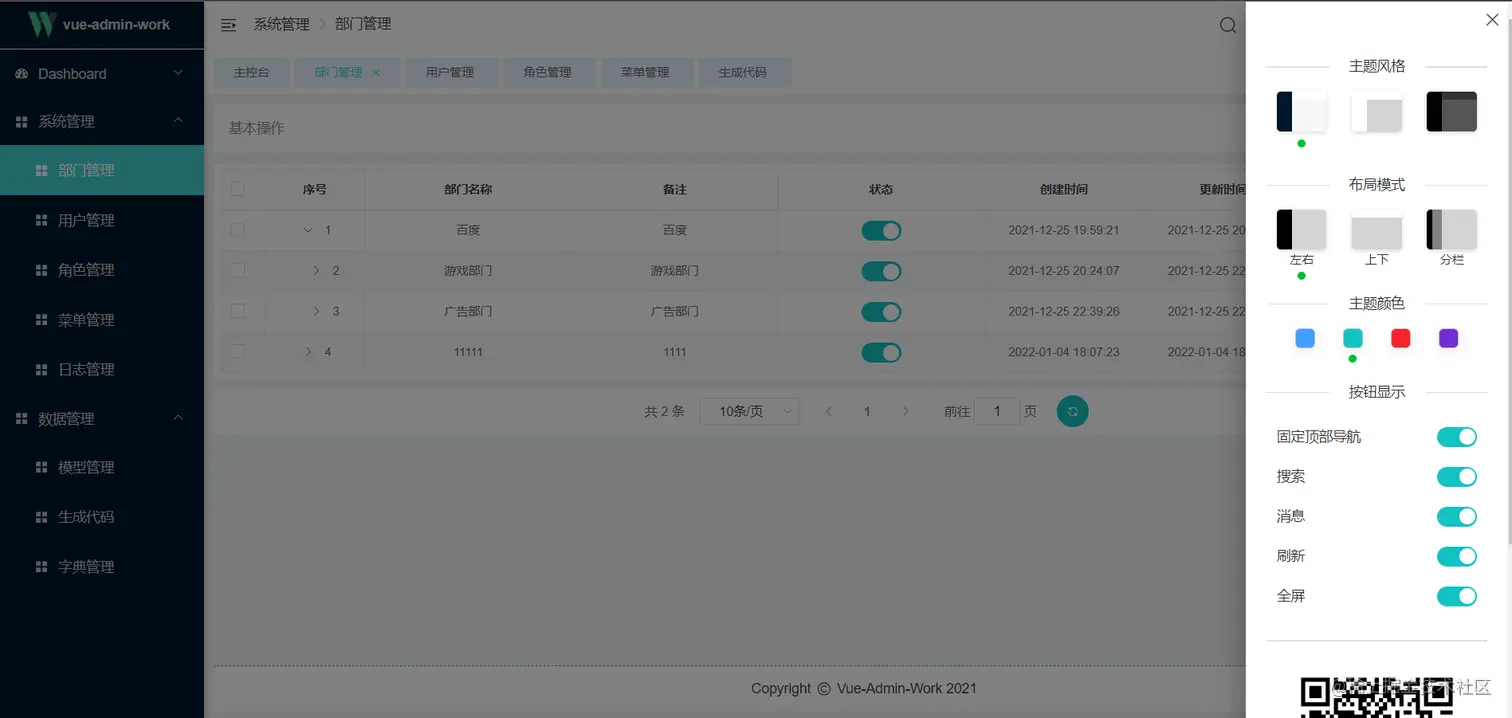
Task: Toggle the status switch for 百度 row
Action: 881,231
